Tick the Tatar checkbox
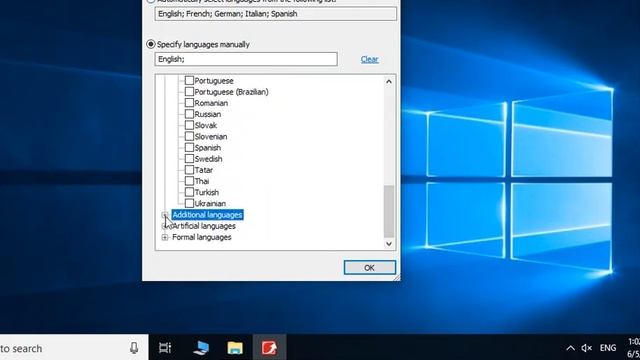Screen dimensions: 640x360 [x=189, y=169]
